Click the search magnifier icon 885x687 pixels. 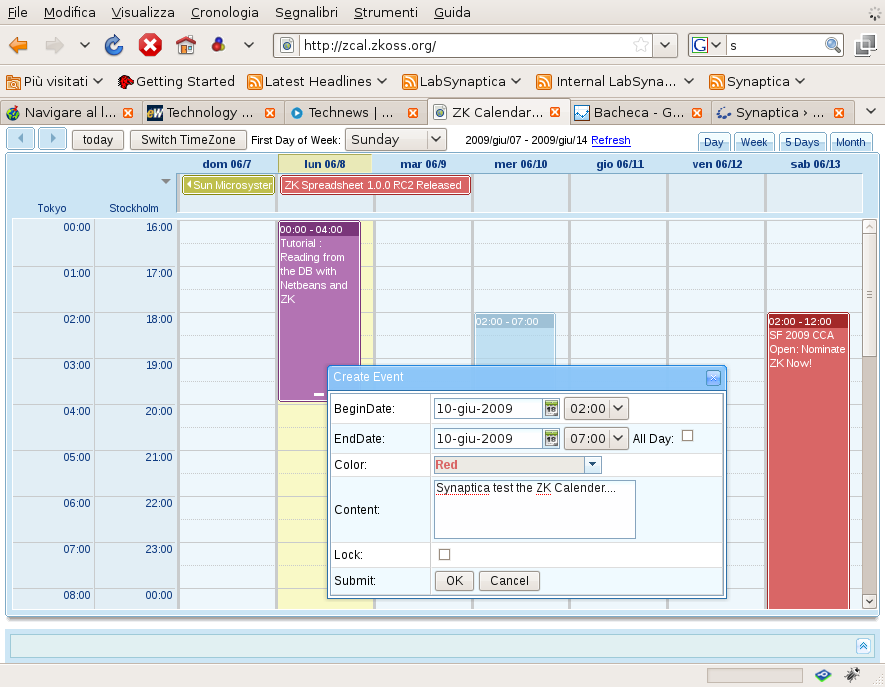[833, 45]
